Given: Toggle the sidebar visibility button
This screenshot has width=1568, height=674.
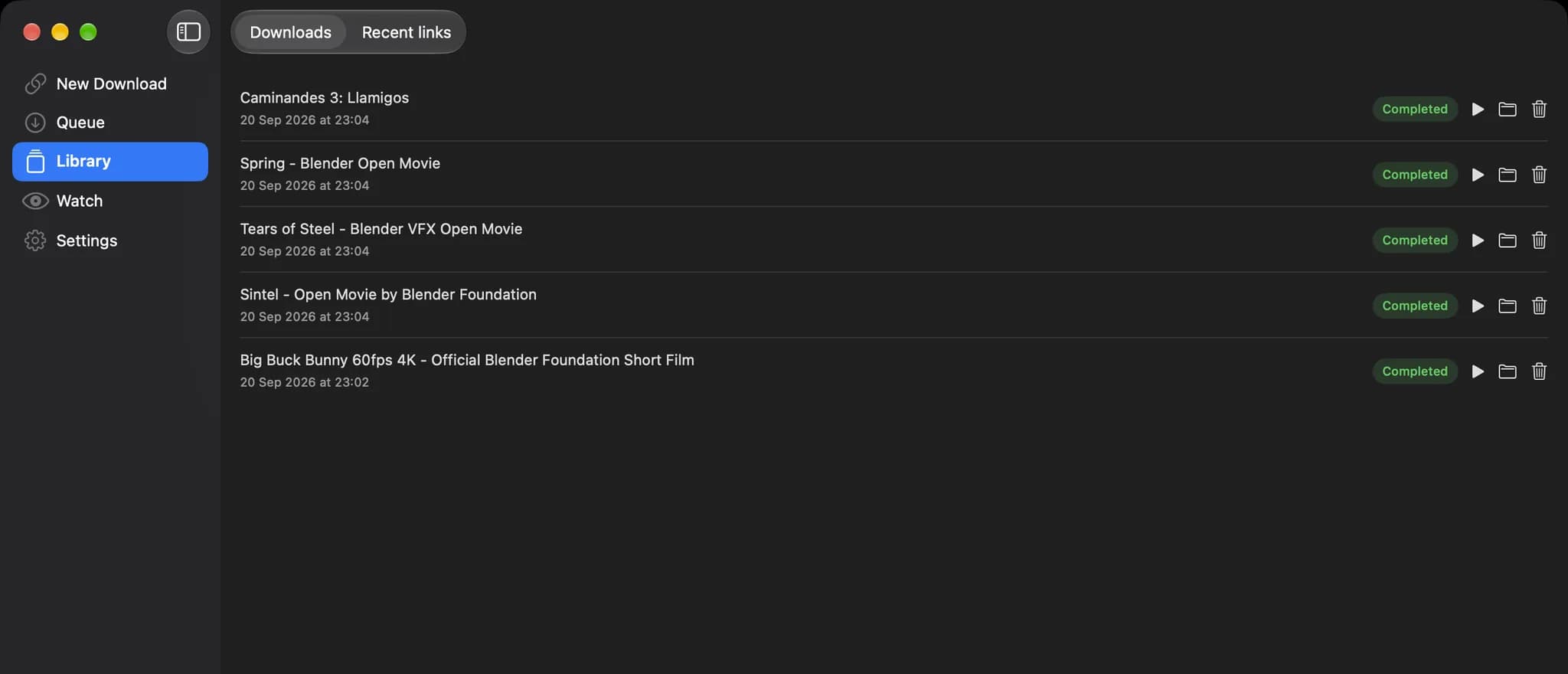Looking at the screenshot, I should [188, 32].
